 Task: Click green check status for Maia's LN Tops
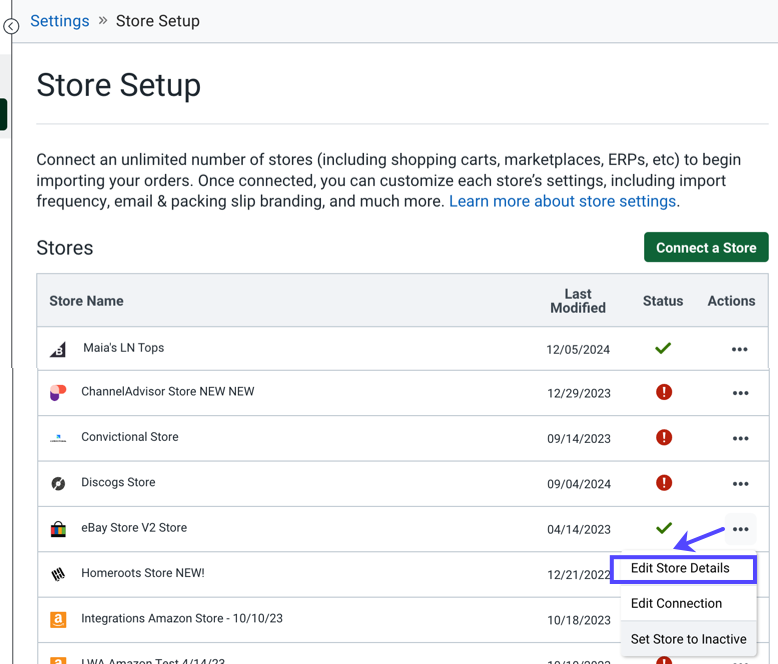click(x=663, y=348)
